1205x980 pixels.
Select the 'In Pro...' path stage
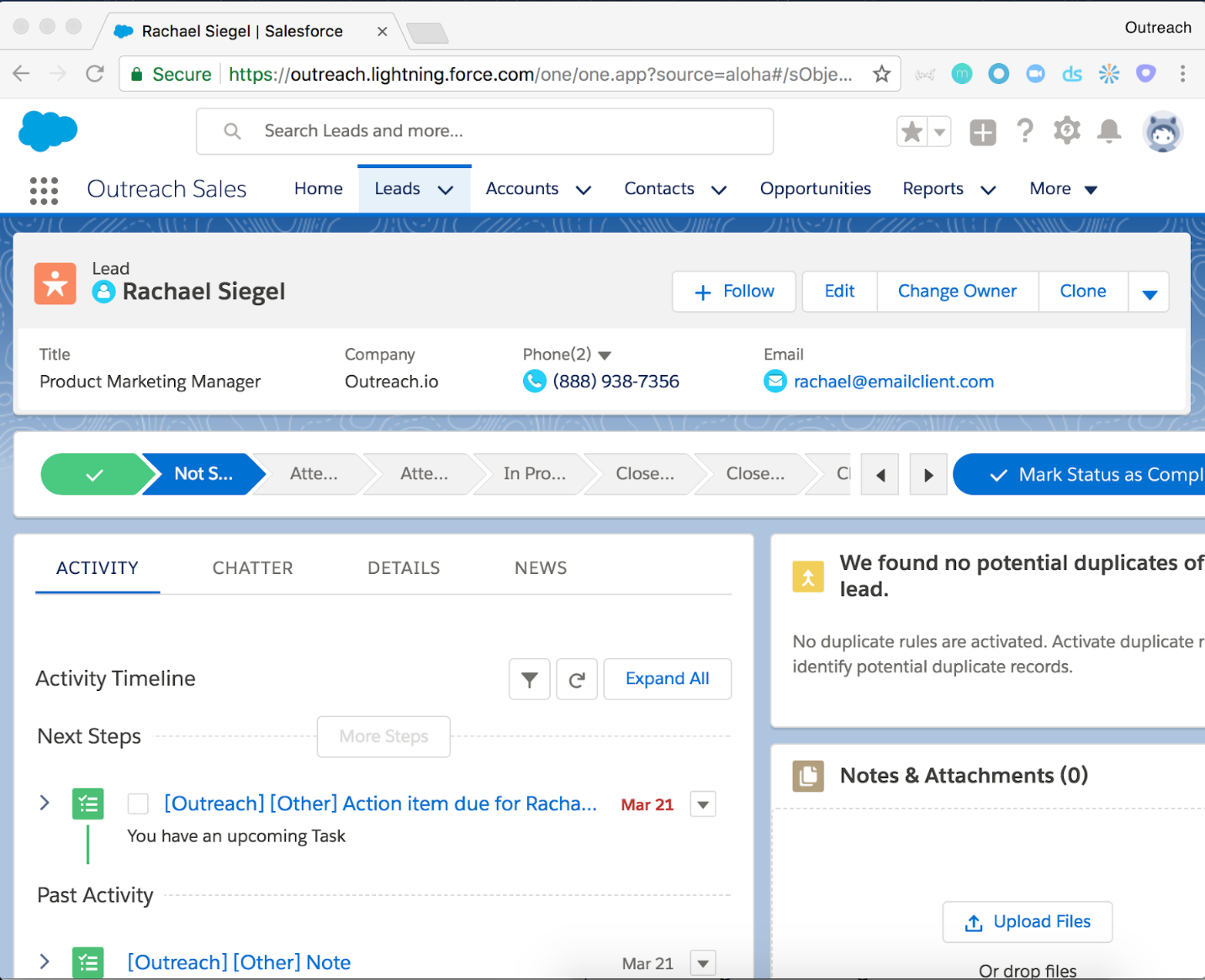(x=535, y=475)
